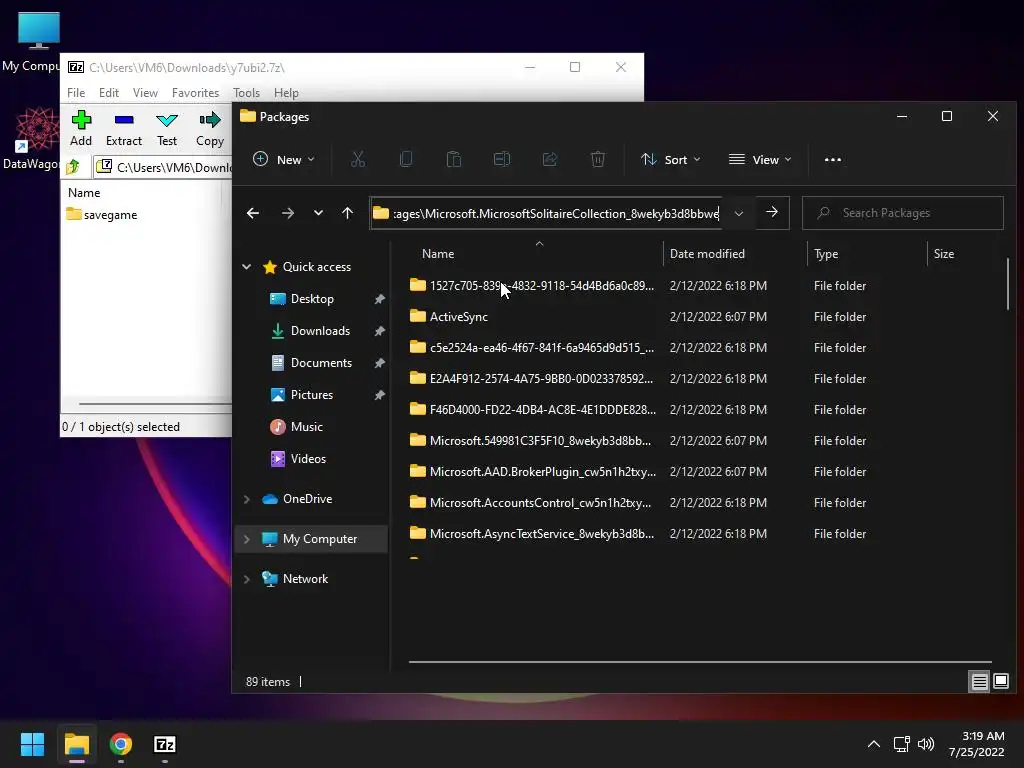The height and width of the screenshot is (768, 1024).
Task: Switch to details view icon
Action: click(980, 682)
